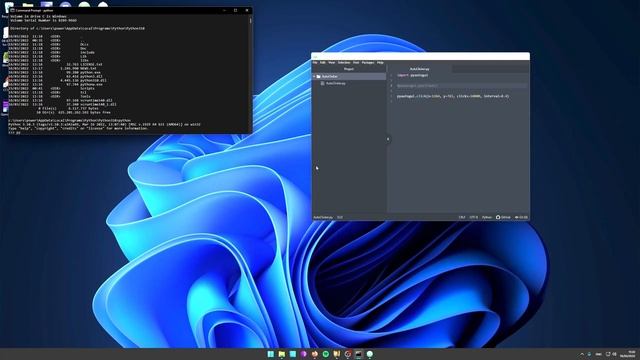The height and width of the screenshot is (360, 640).
Task: Click the Atom icon on the taskbar
Action: point(370,354)
